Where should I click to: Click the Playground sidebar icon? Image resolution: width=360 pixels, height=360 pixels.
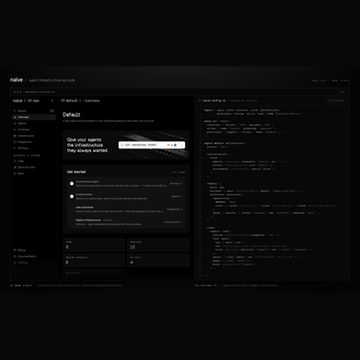click(15, 142)
